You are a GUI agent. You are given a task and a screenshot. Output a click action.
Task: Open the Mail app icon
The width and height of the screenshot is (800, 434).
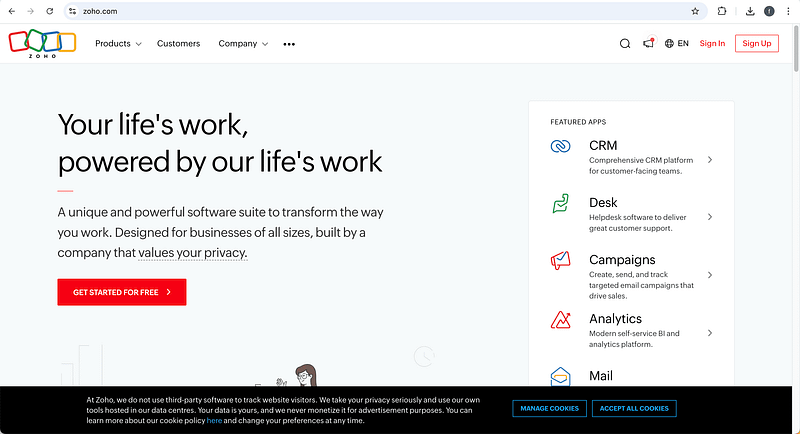(560, 377)
